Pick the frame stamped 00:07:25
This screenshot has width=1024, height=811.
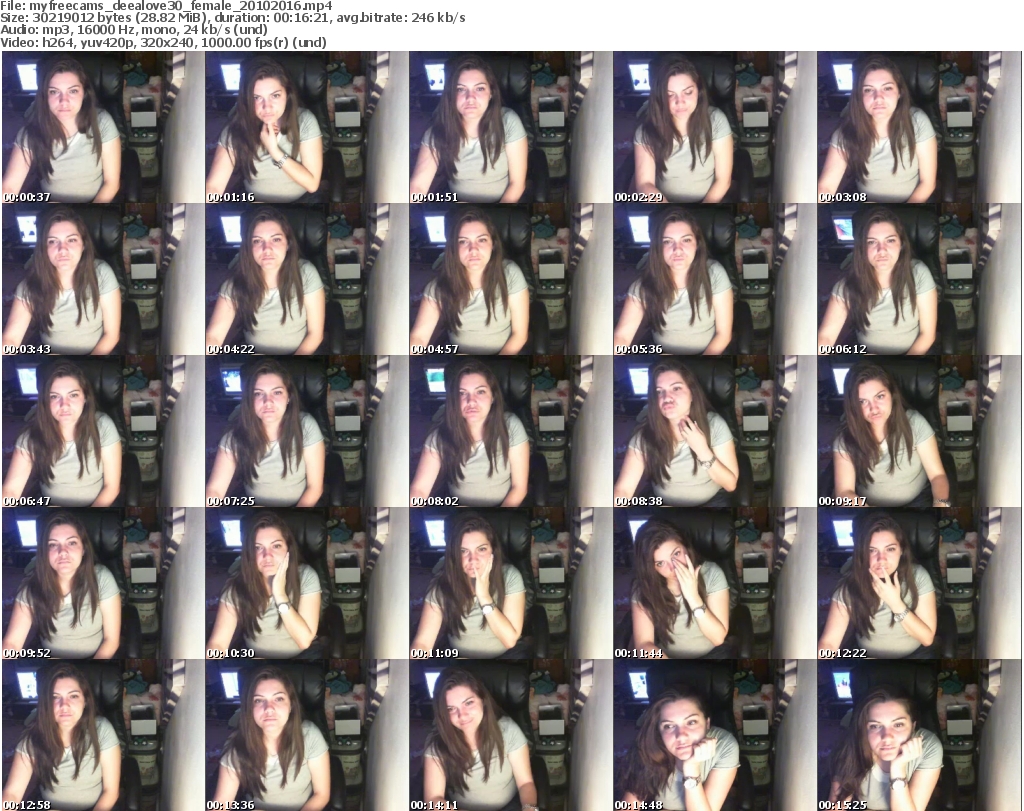click(x=307, y=432)
